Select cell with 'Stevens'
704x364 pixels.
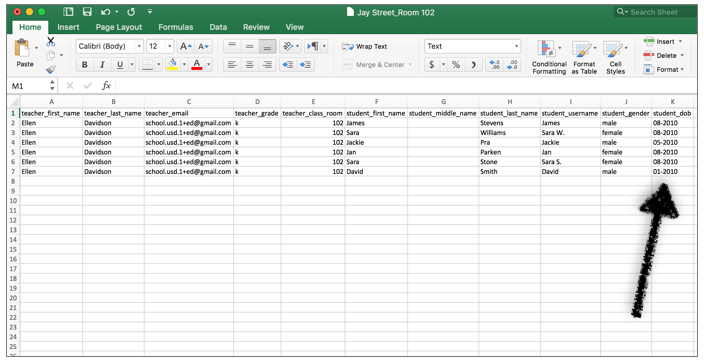click(x=509, y=123)
